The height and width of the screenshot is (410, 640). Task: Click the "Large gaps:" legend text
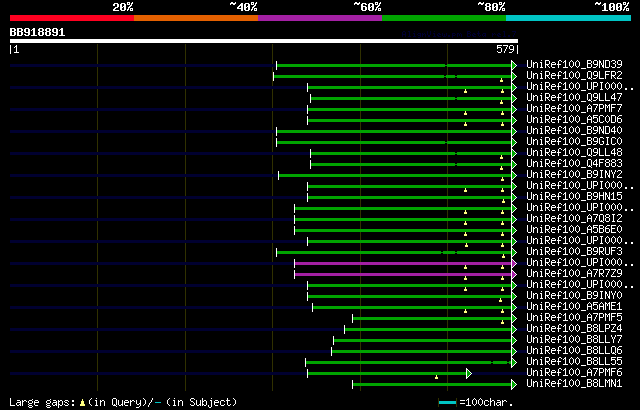pos(42,402)
